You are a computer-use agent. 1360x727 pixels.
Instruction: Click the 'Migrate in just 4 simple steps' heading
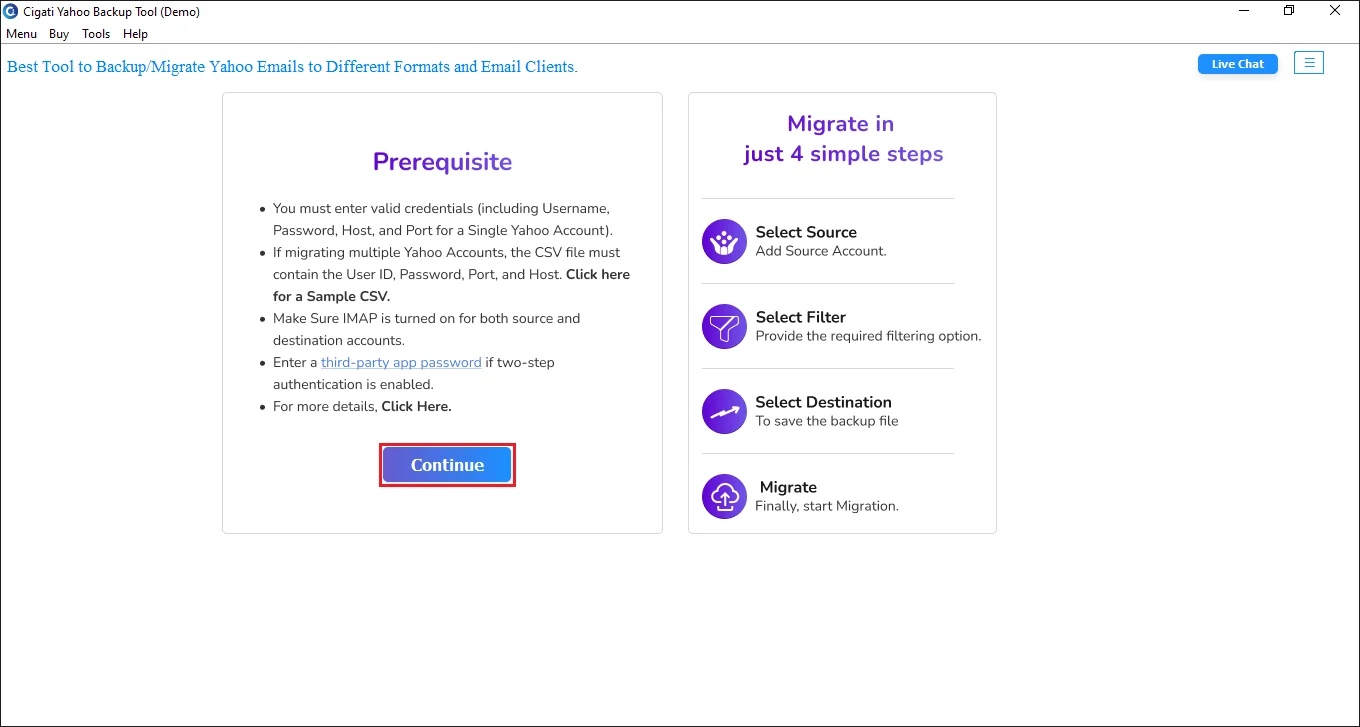pos(842,139)
